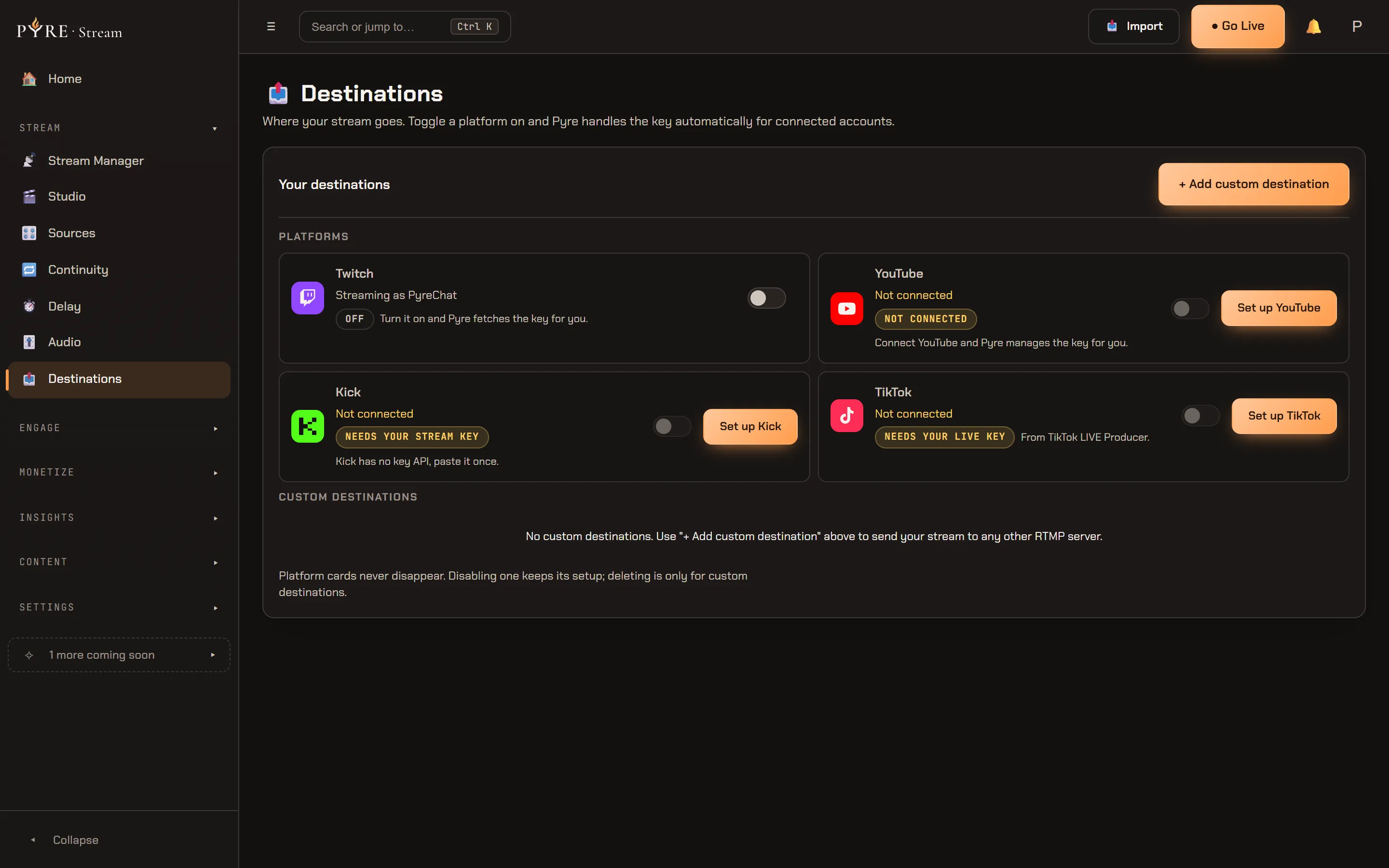Click Set up TikTok
This screenshot has width=1389, height=868.
coord(1284,416)
